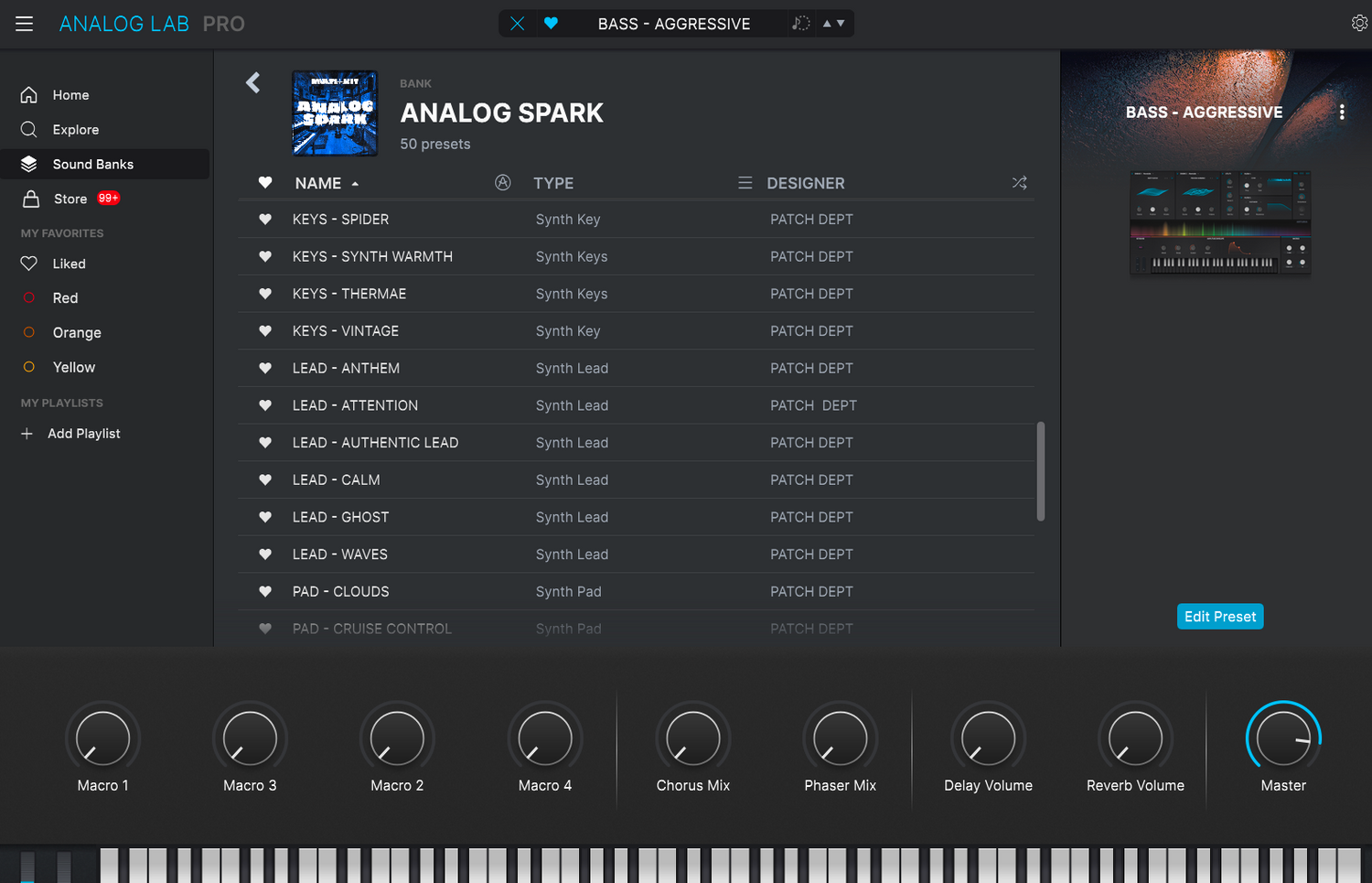Open the Store section

[70, 199]
